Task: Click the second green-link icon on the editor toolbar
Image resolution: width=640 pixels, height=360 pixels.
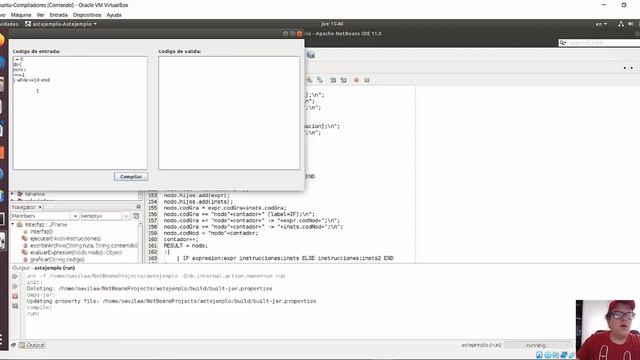Action: pyautogui.click(x=320, y=80)
